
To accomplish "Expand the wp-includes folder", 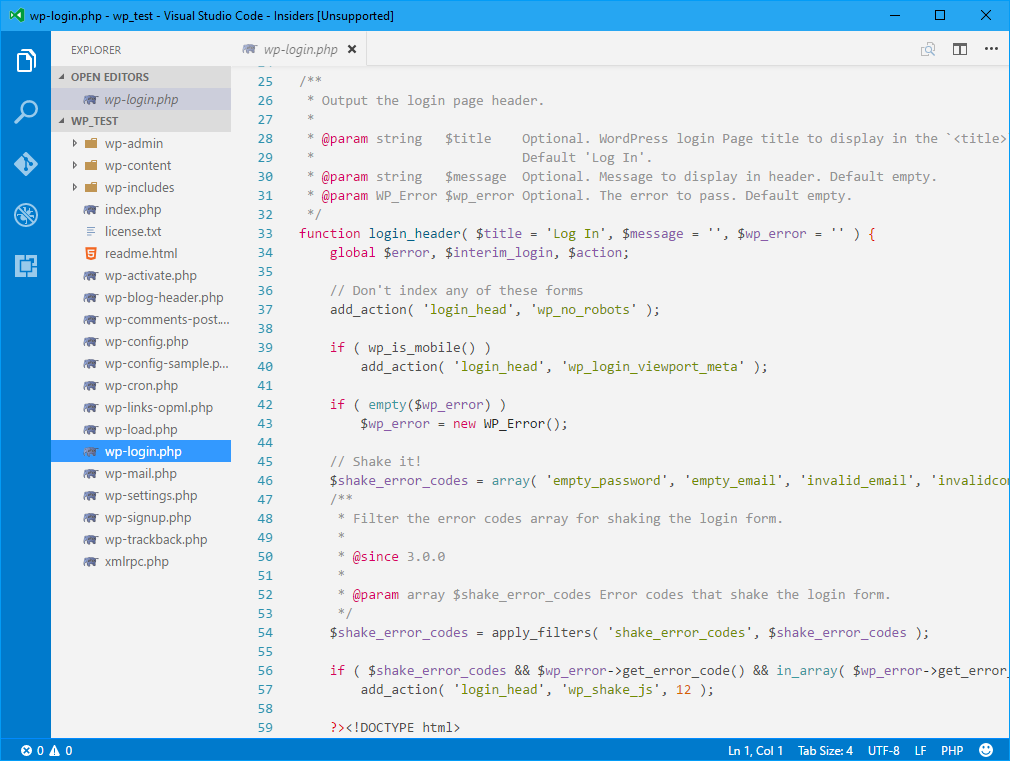I will (x=75, y=188).
